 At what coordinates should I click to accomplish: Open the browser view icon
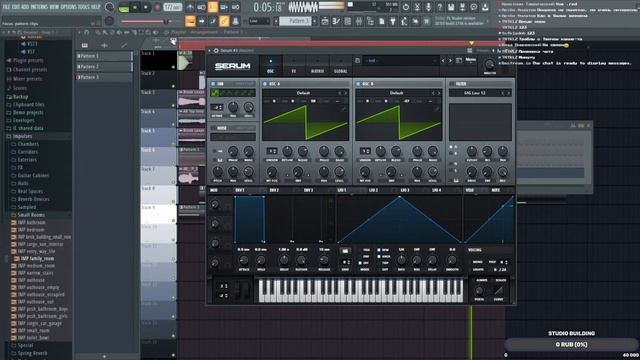point(370,21)
